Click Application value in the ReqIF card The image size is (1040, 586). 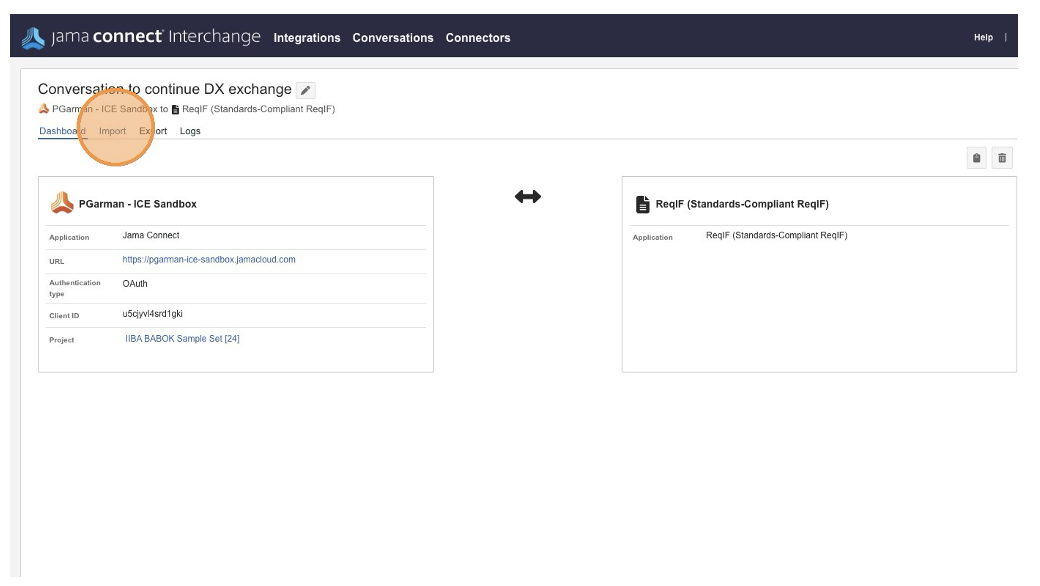[x=777, y=235]
